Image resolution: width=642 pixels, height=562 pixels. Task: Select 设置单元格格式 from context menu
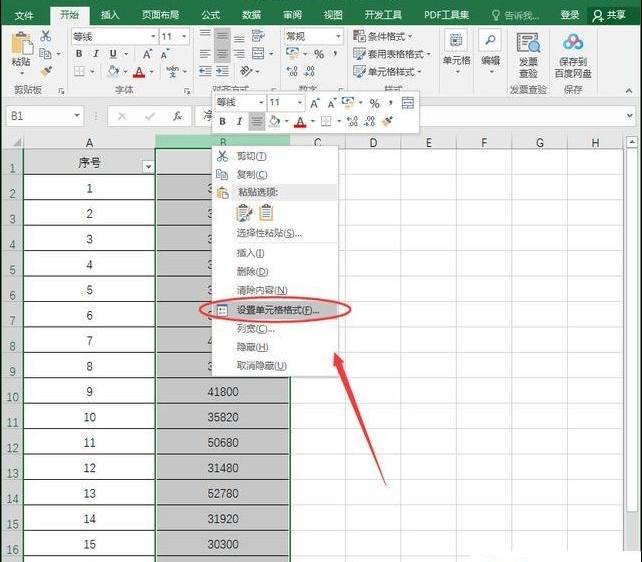(x=277, y=310)
